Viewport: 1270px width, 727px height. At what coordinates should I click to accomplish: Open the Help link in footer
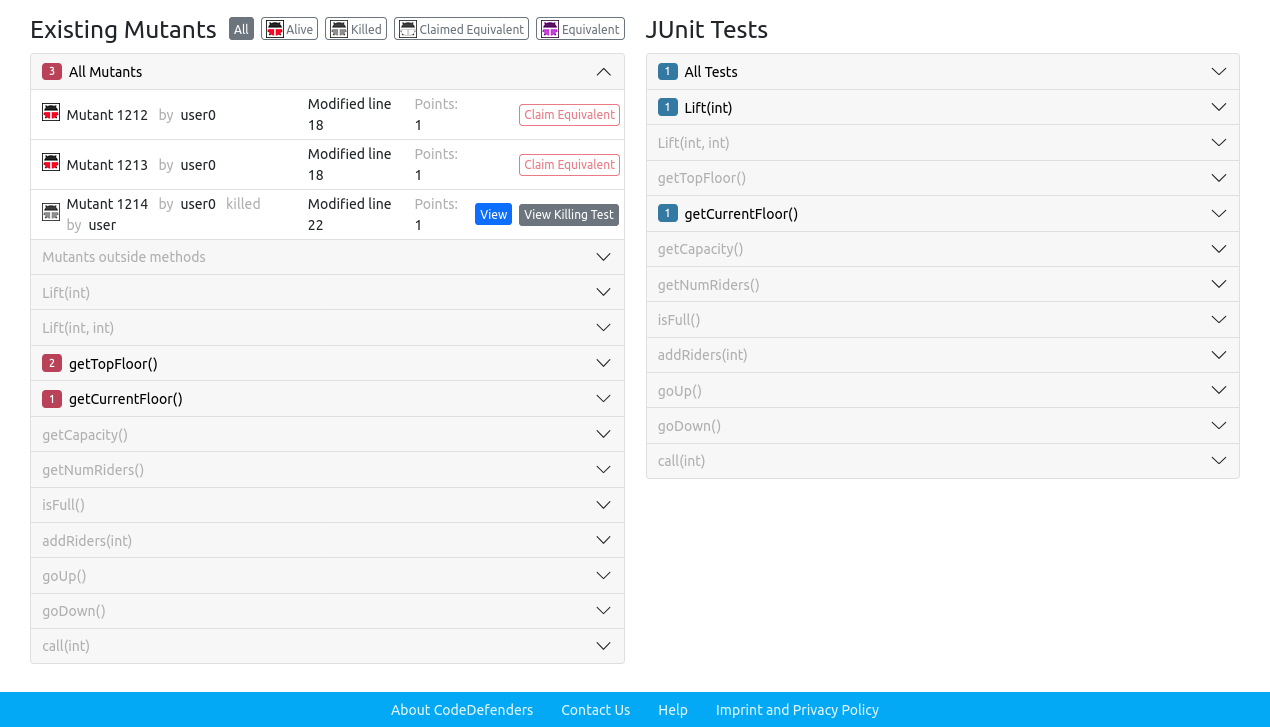pos(672,710)
